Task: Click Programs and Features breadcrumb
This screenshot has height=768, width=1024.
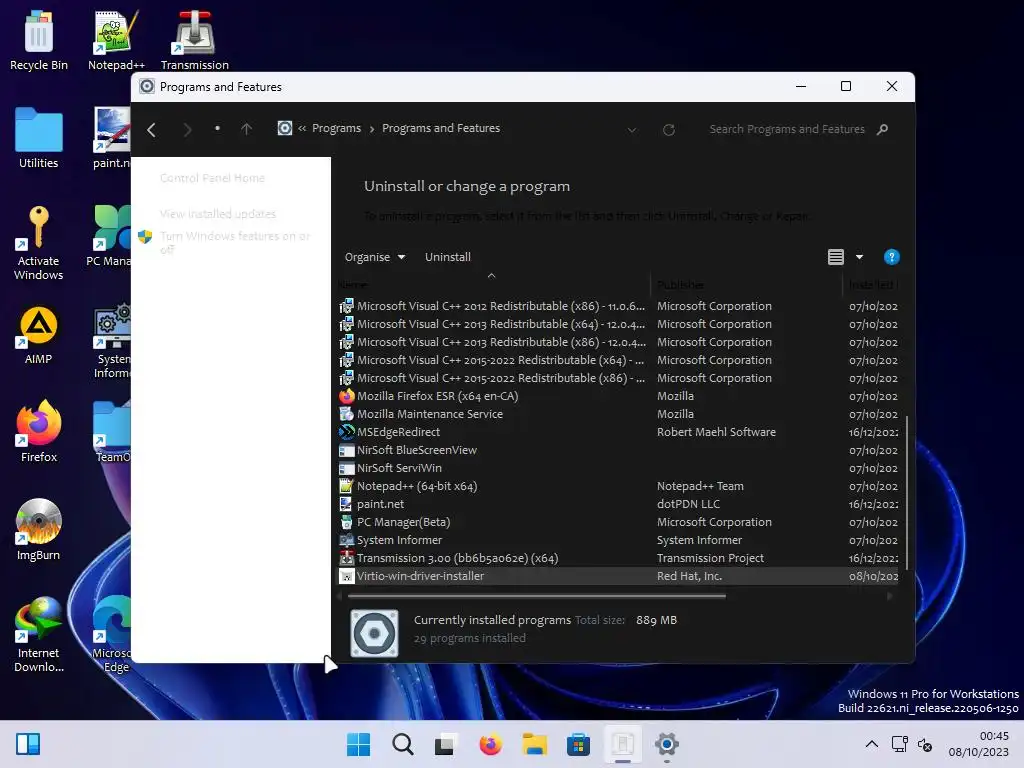Action: [441, 128]
